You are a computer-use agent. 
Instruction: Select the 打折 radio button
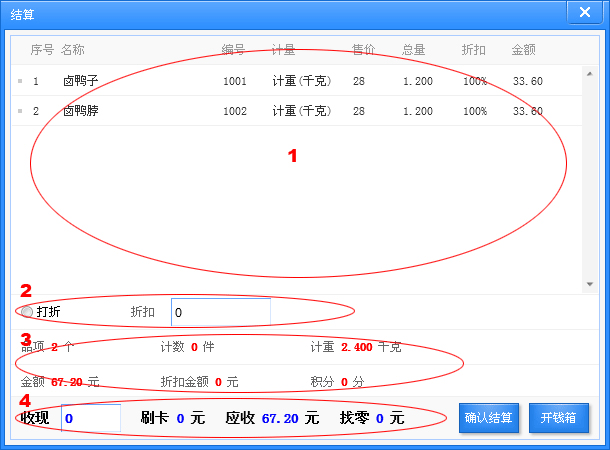click(x=27, y=312)
